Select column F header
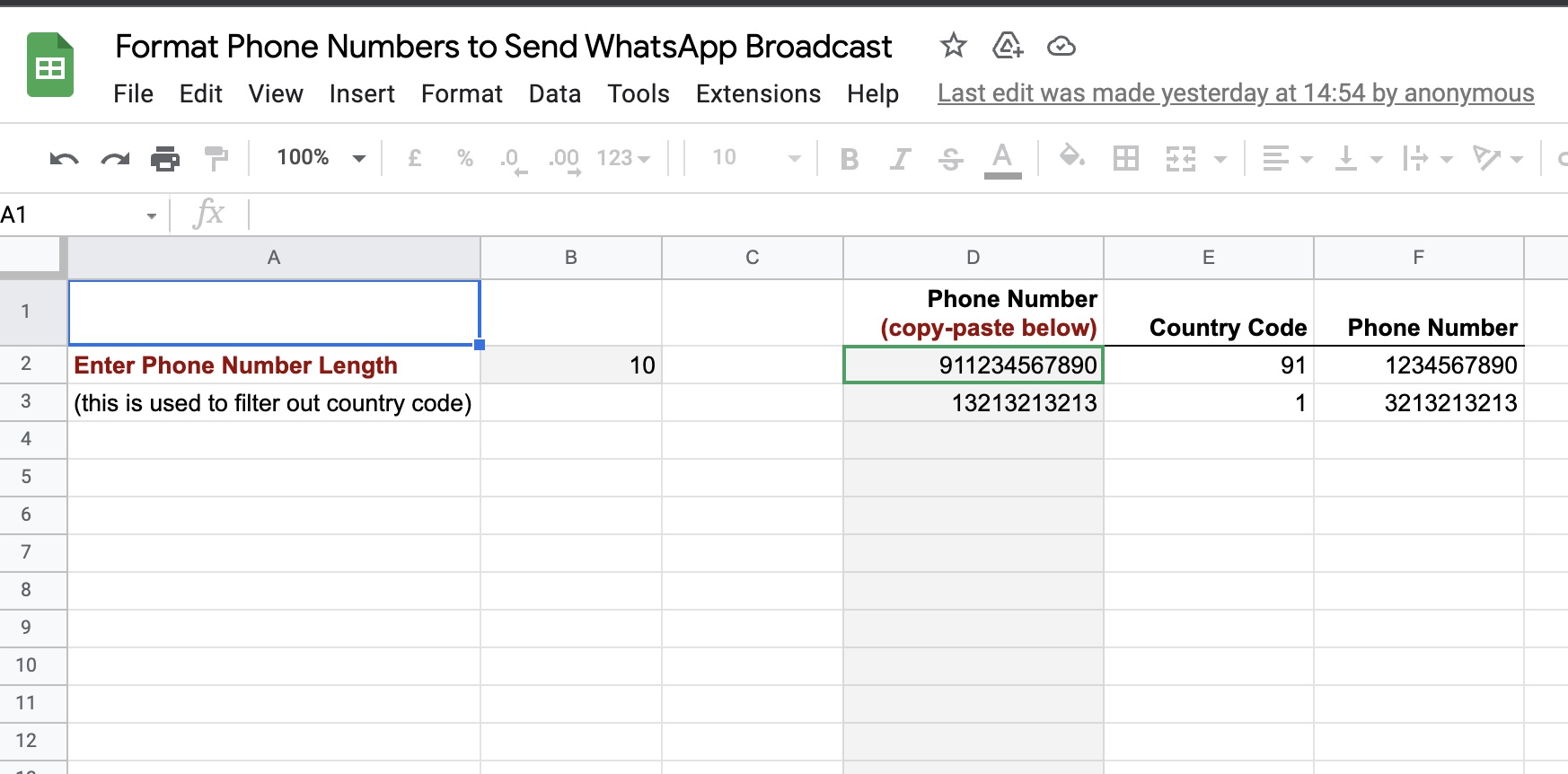 [x=1419, y=258]
